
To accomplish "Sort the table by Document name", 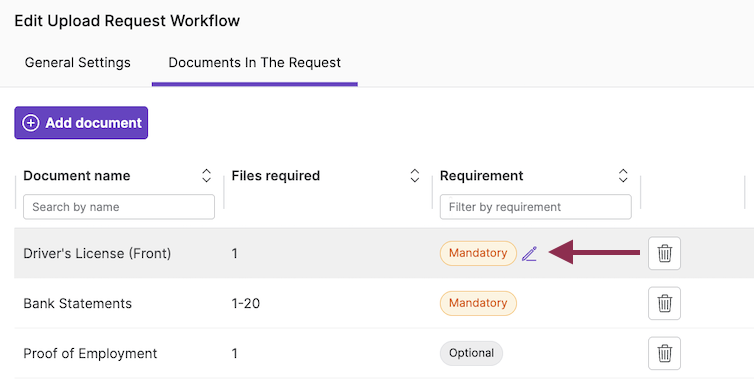I will [206, 176].
